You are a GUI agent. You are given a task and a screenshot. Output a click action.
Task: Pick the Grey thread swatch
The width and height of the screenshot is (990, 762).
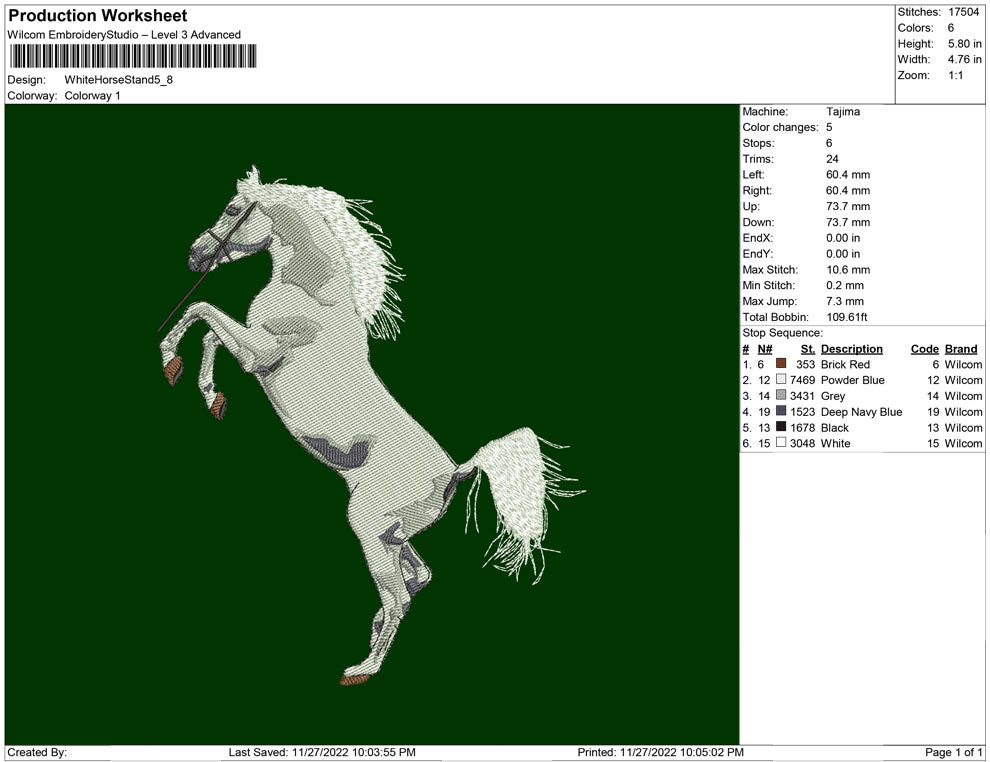pos(781,396)
